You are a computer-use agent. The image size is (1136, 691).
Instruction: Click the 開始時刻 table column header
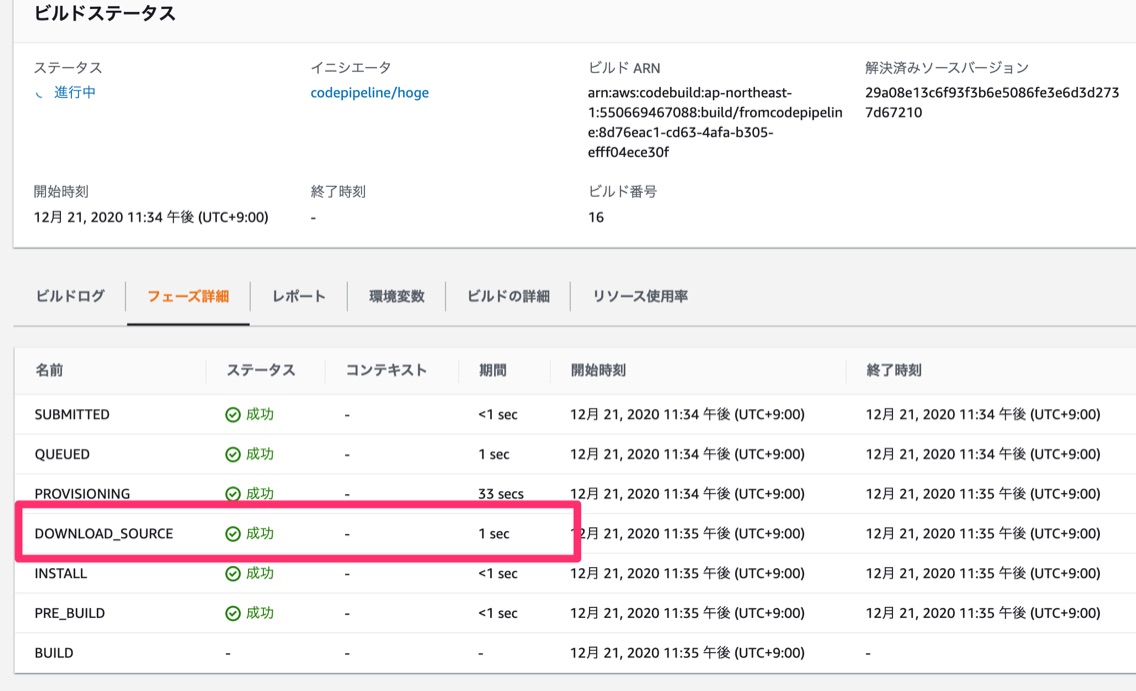[598, 370]
